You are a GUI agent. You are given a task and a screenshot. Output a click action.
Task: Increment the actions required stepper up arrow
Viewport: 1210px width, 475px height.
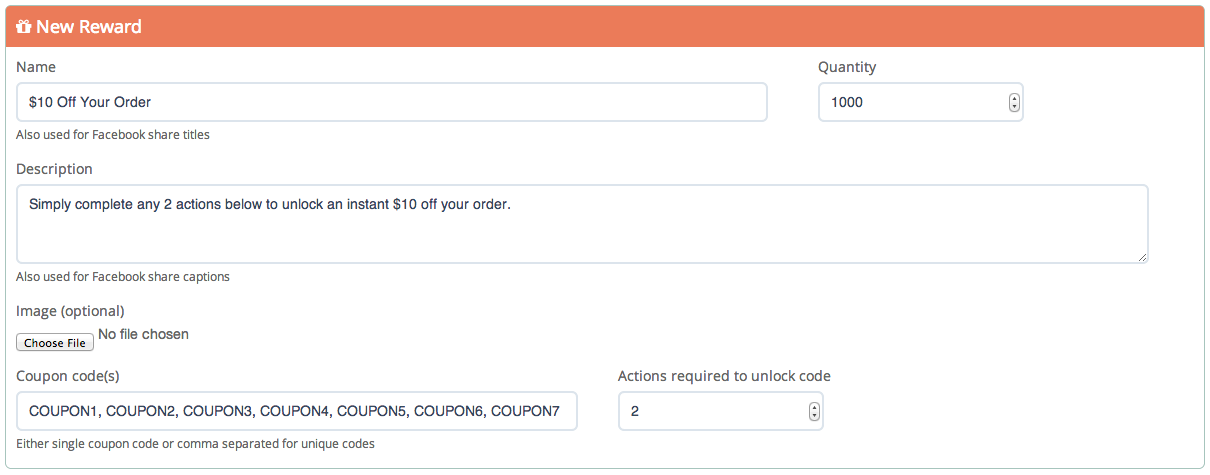814,407
